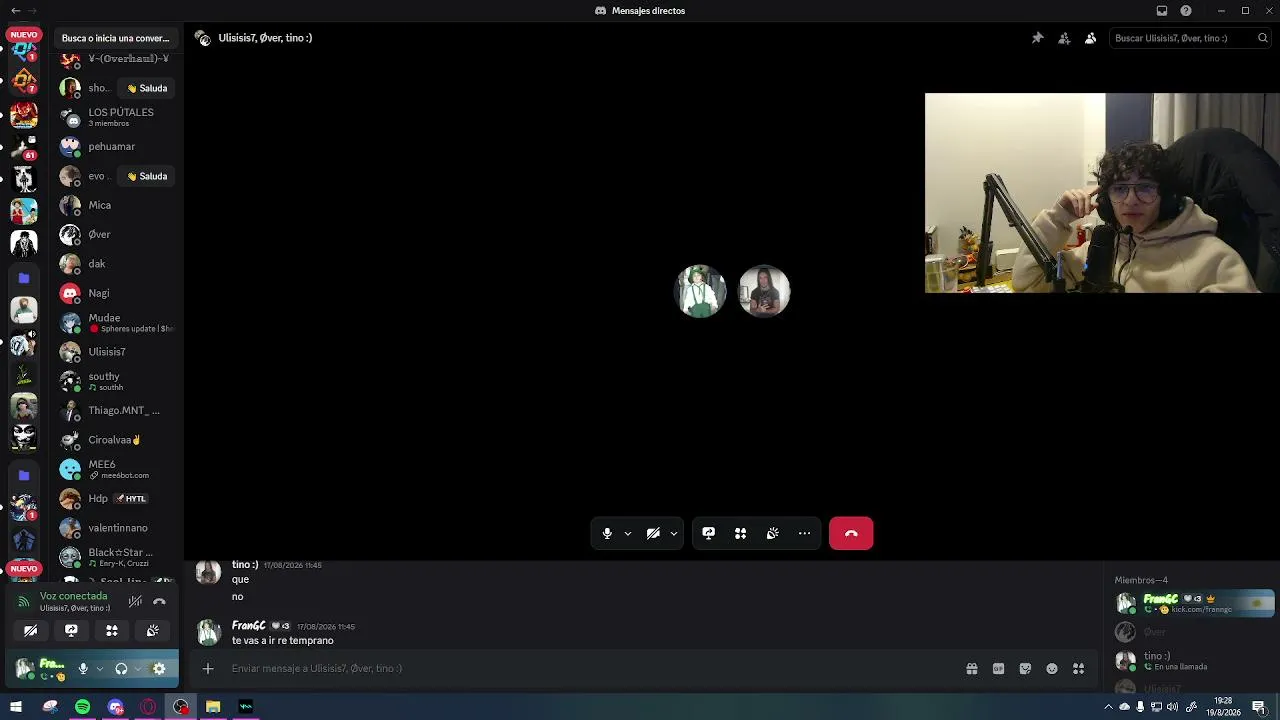Share screen from voice connected panel
1280x720 pixels.
pyautogui.click(x=71, y=631)
